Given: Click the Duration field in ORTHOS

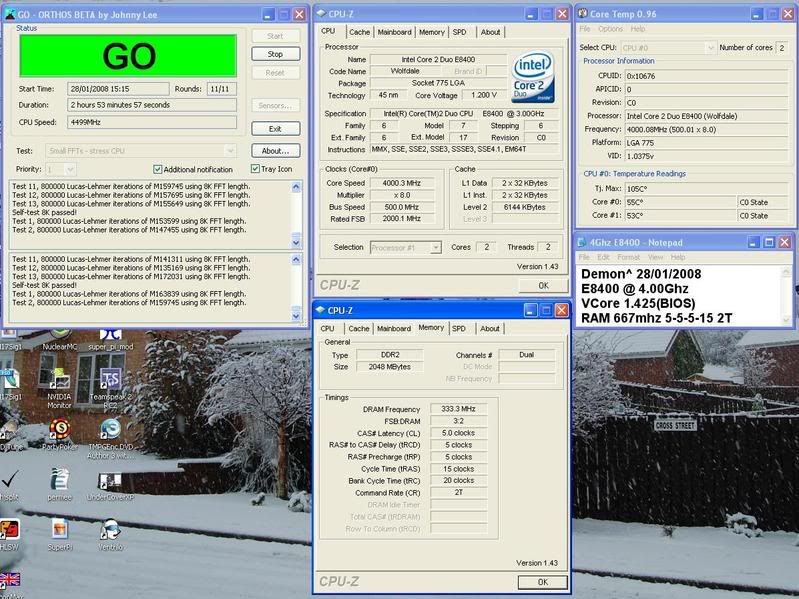Looking at the screenshot, I should [x=152, y=105].
